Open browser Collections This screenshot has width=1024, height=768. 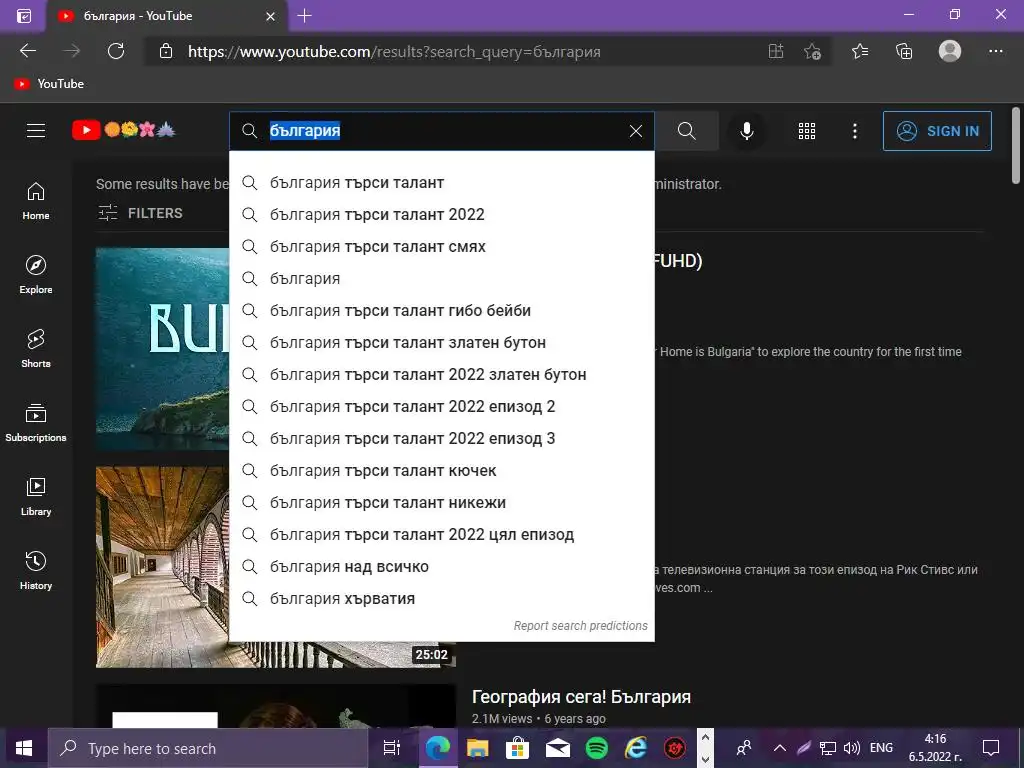(x=904, y=52)
